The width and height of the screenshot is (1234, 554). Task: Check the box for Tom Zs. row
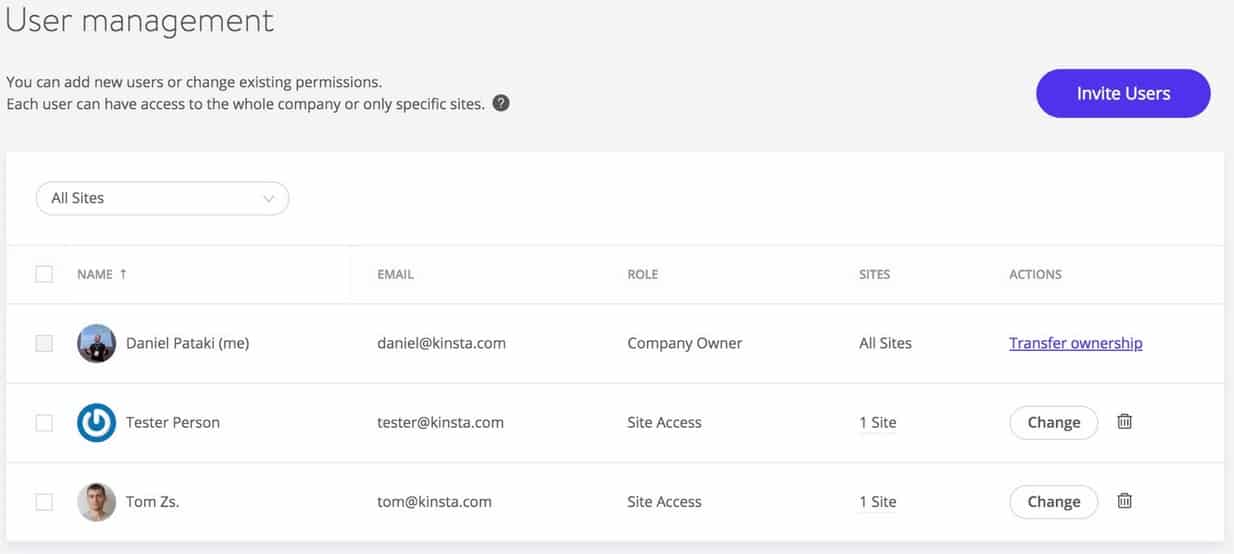click(x=44, y=501)
